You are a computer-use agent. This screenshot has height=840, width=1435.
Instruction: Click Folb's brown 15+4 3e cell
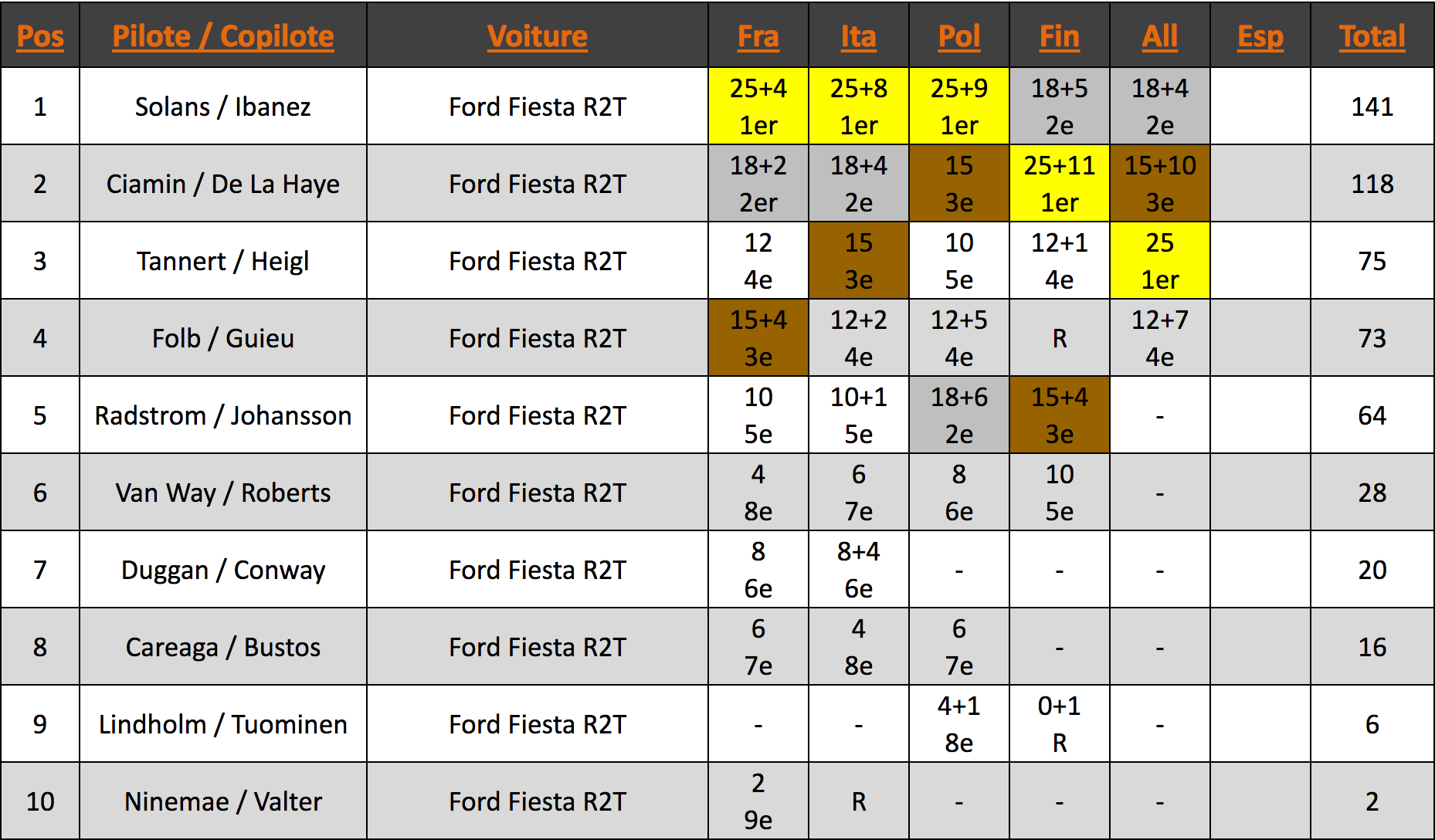click(x=758, y=338)
